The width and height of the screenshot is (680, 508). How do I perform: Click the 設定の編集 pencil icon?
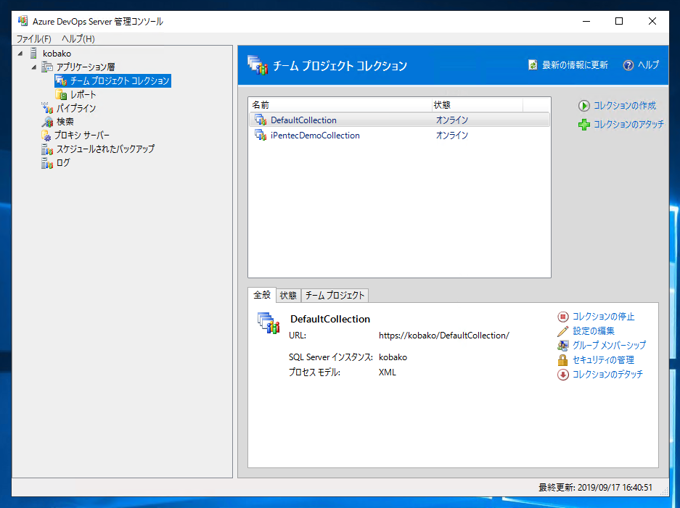point(562,331)
